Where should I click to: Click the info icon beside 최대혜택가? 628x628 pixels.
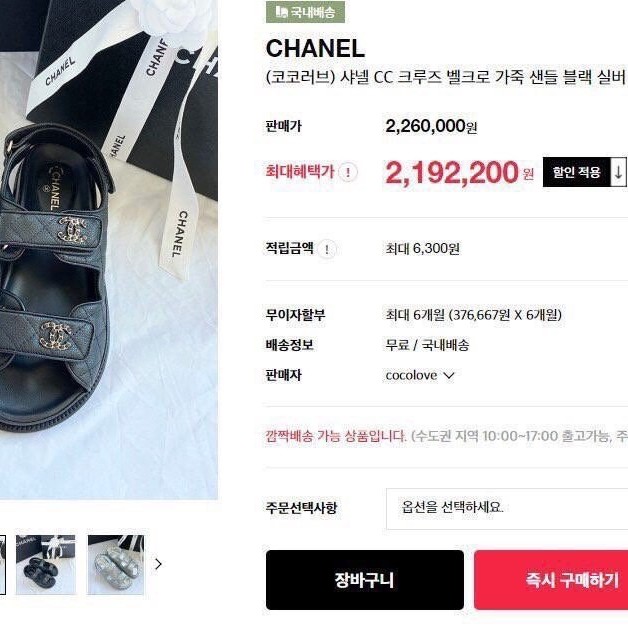348,173
